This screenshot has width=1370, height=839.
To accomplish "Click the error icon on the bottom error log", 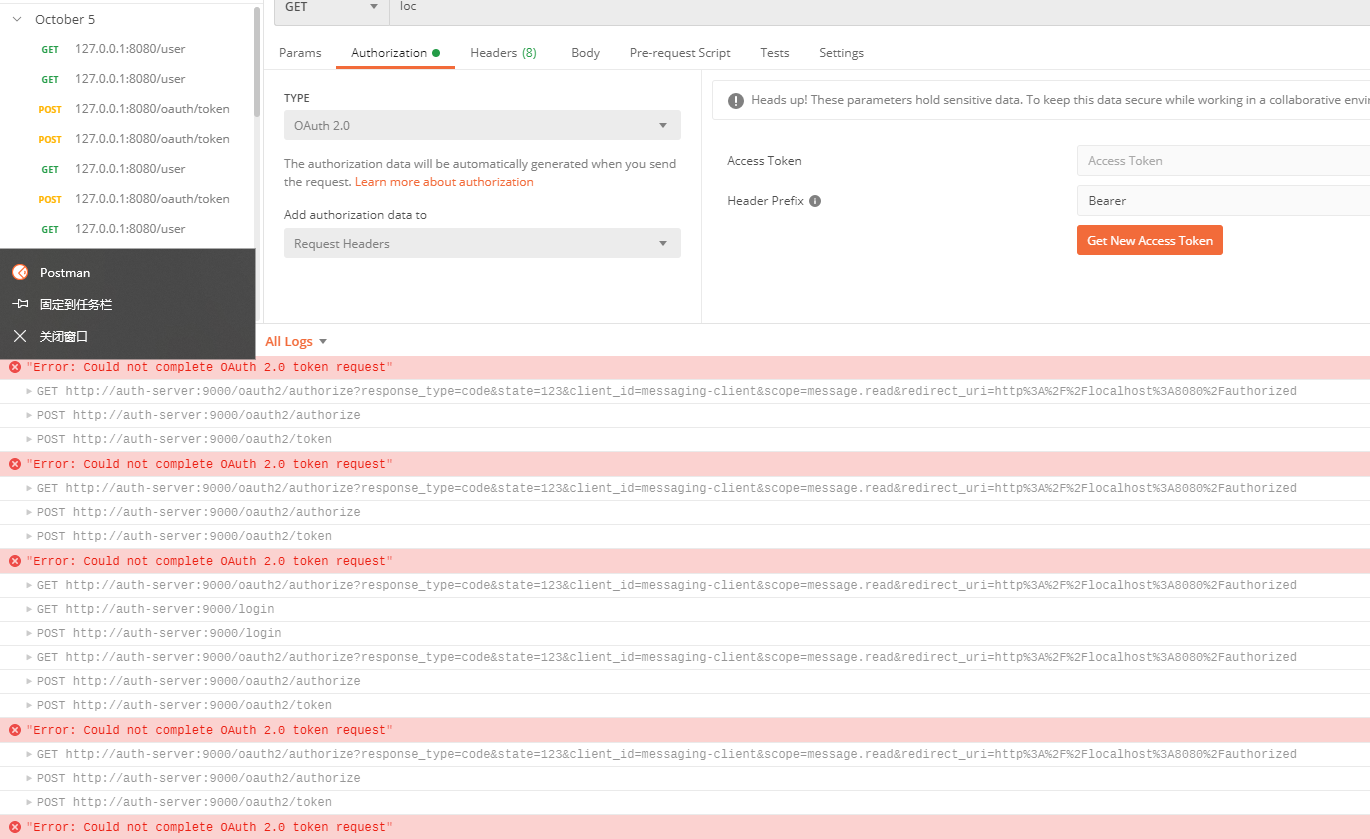I will click(14, 827).
